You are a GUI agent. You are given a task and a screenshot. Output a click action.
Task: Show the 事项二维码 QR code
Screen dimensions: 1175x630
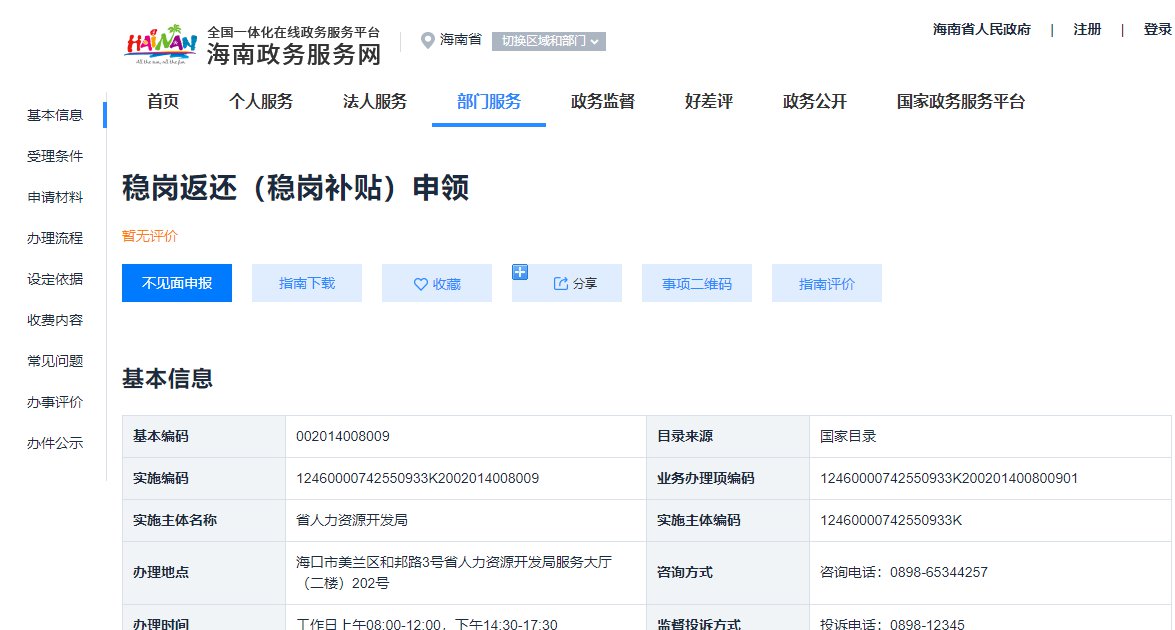(x=697, y=284)
